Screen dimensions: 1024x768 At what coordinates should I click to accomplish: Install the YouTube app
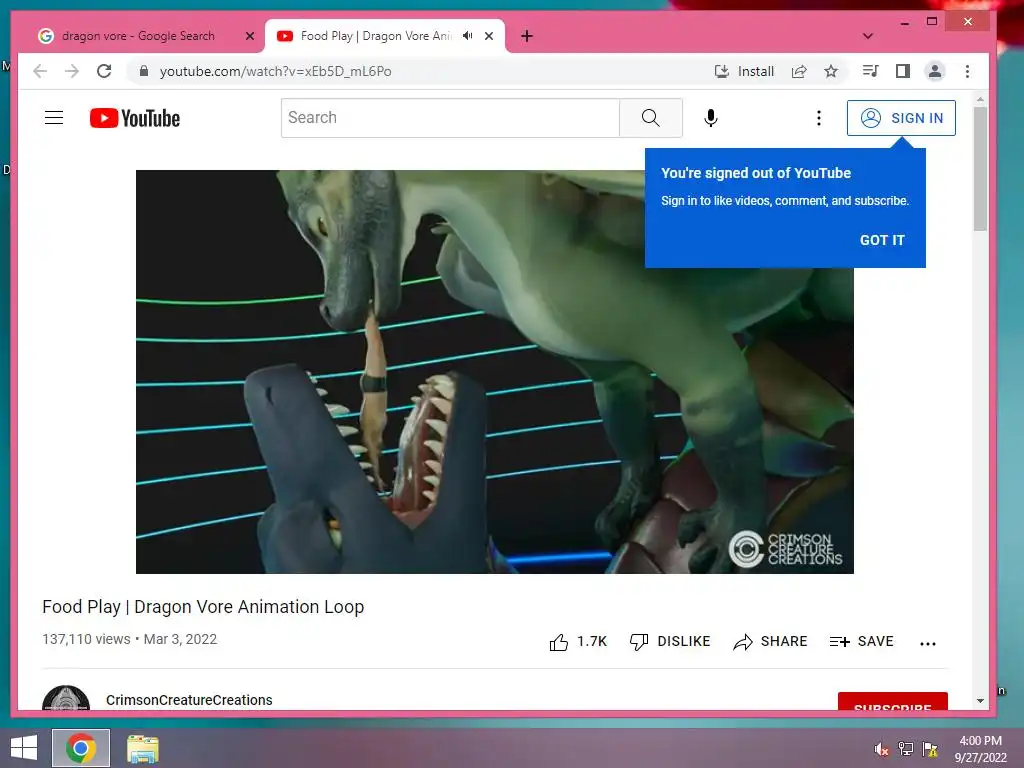[x=744, y=71]
